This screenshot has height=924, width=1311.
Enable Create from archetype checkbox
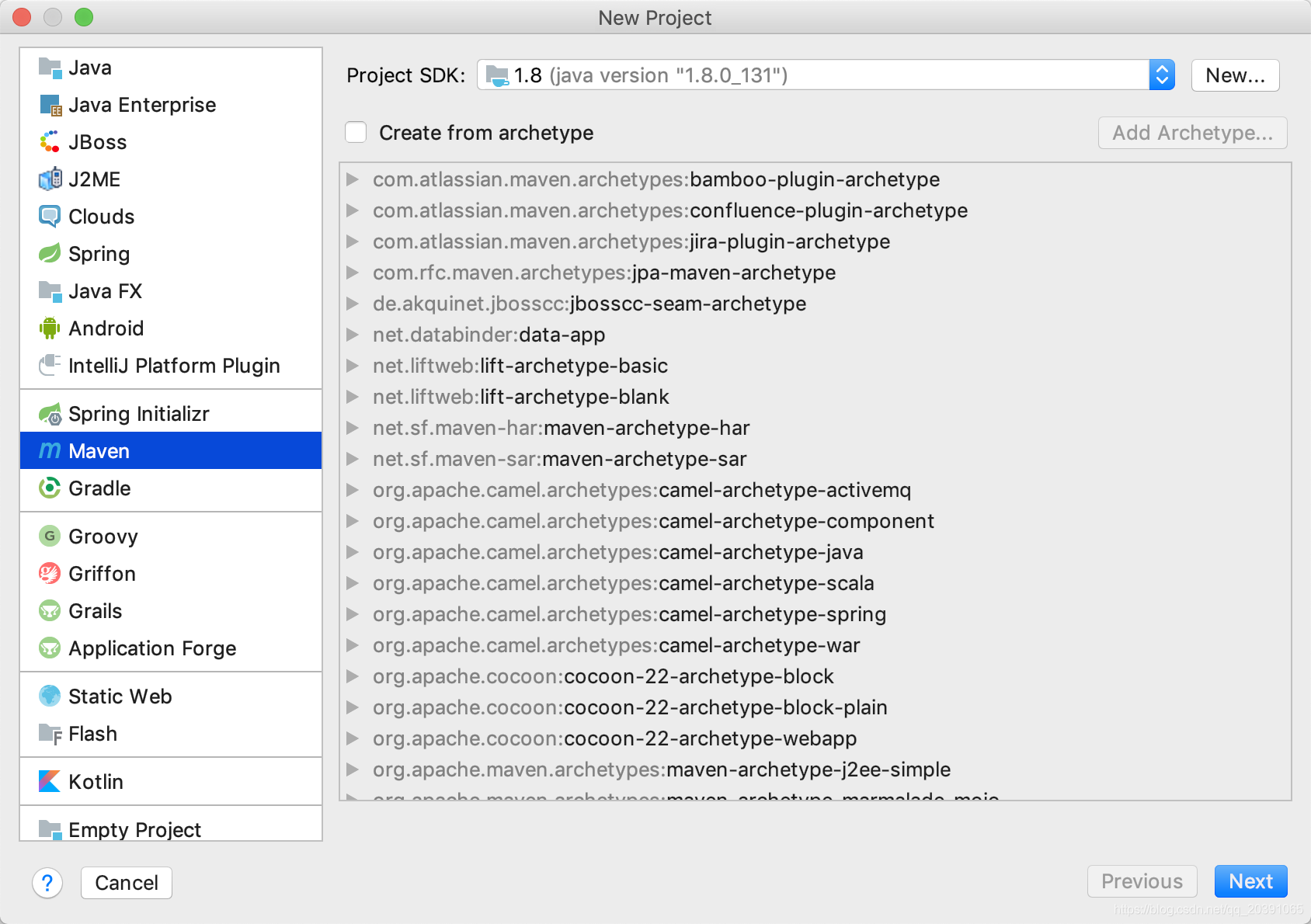pos(356,133)
